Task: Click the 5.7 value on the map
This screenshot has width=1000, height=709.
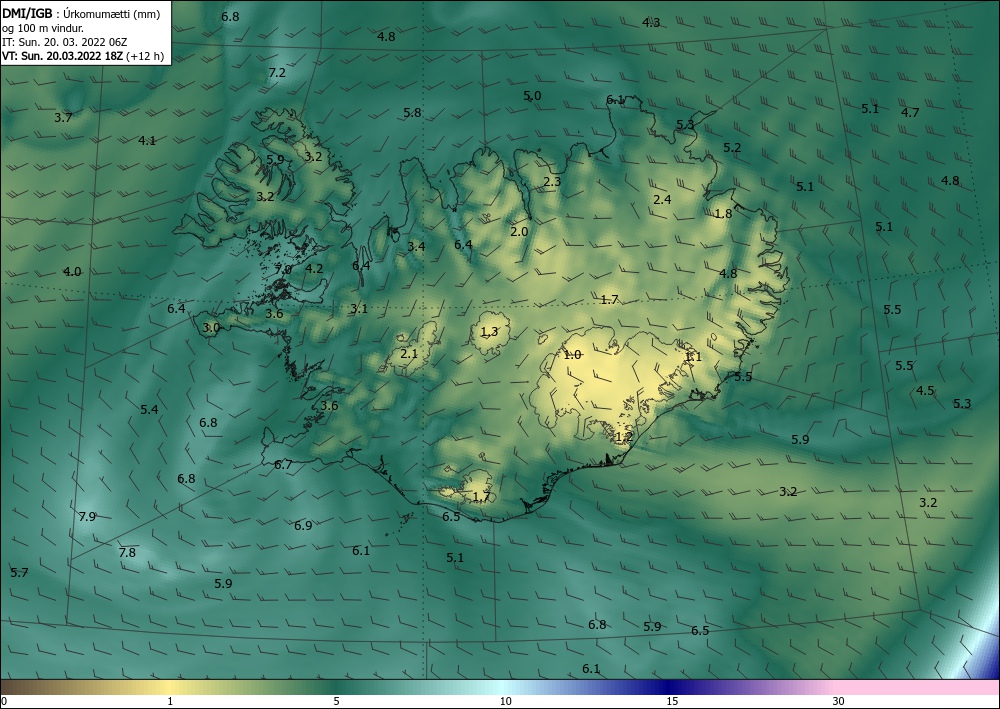Action: [x=19, y=573]
